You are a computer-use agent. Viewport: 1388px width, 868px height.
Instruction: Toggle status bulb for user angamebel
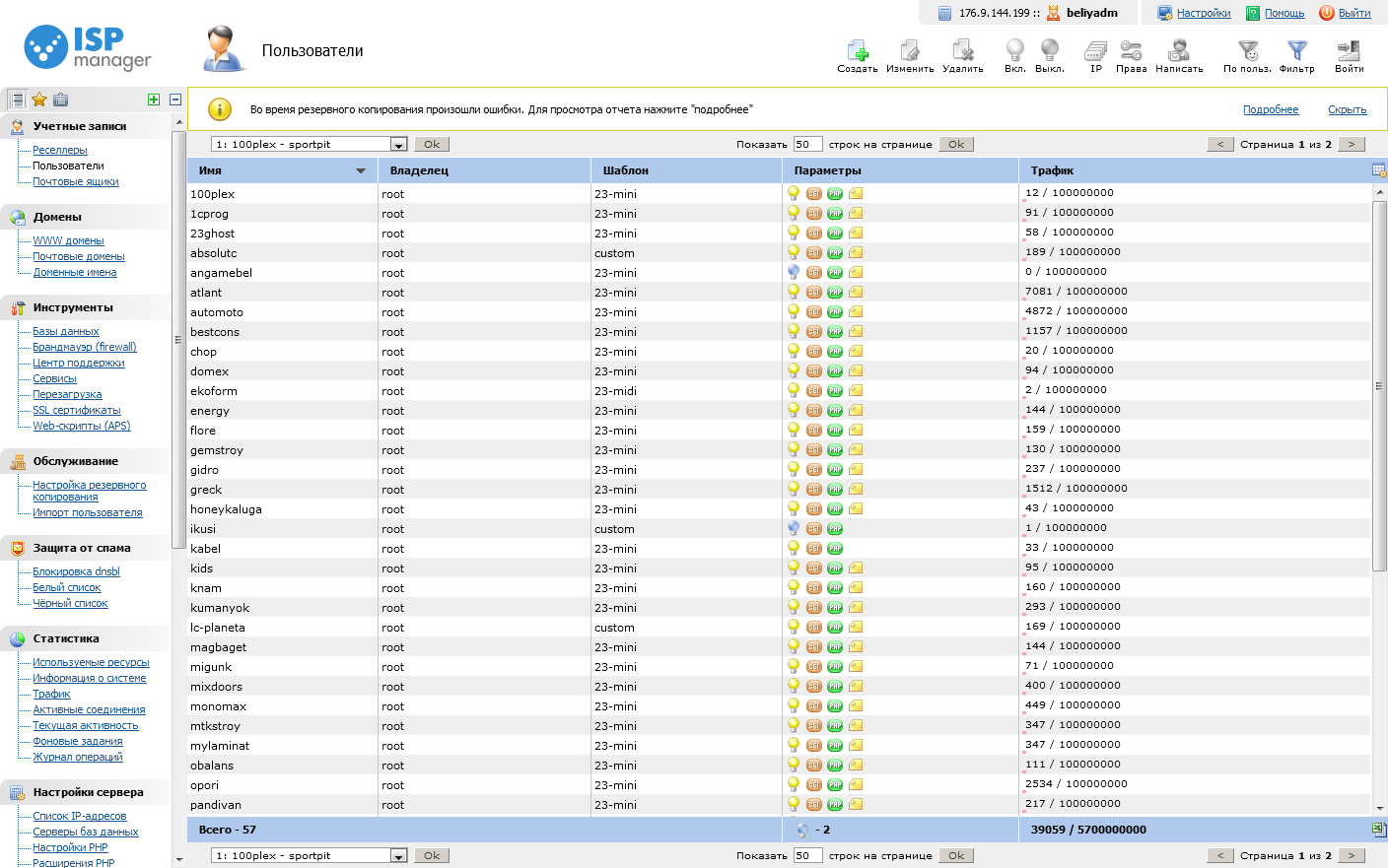pos(794,272)
